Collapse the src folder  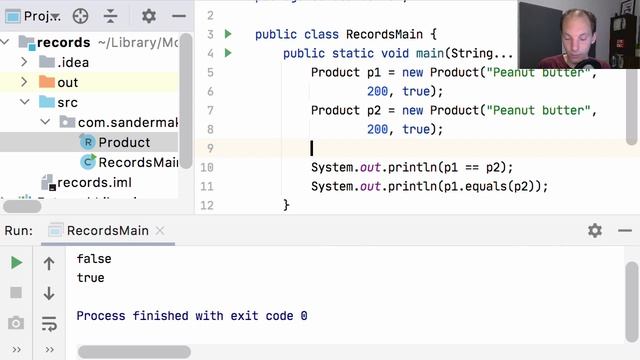pos(25,102)
